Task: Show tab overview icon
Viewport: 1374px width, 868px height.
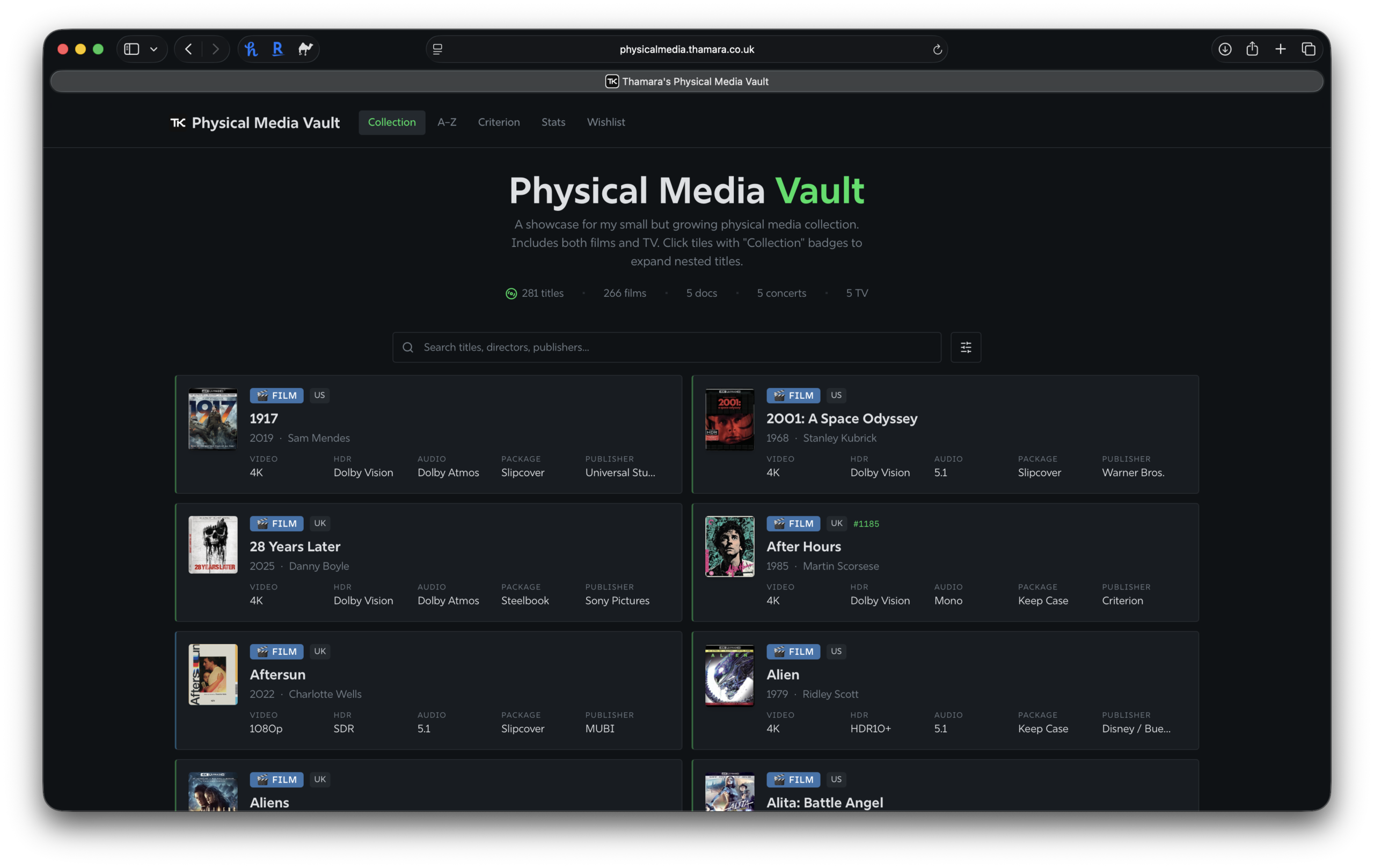Action: tap(1308, 49)
